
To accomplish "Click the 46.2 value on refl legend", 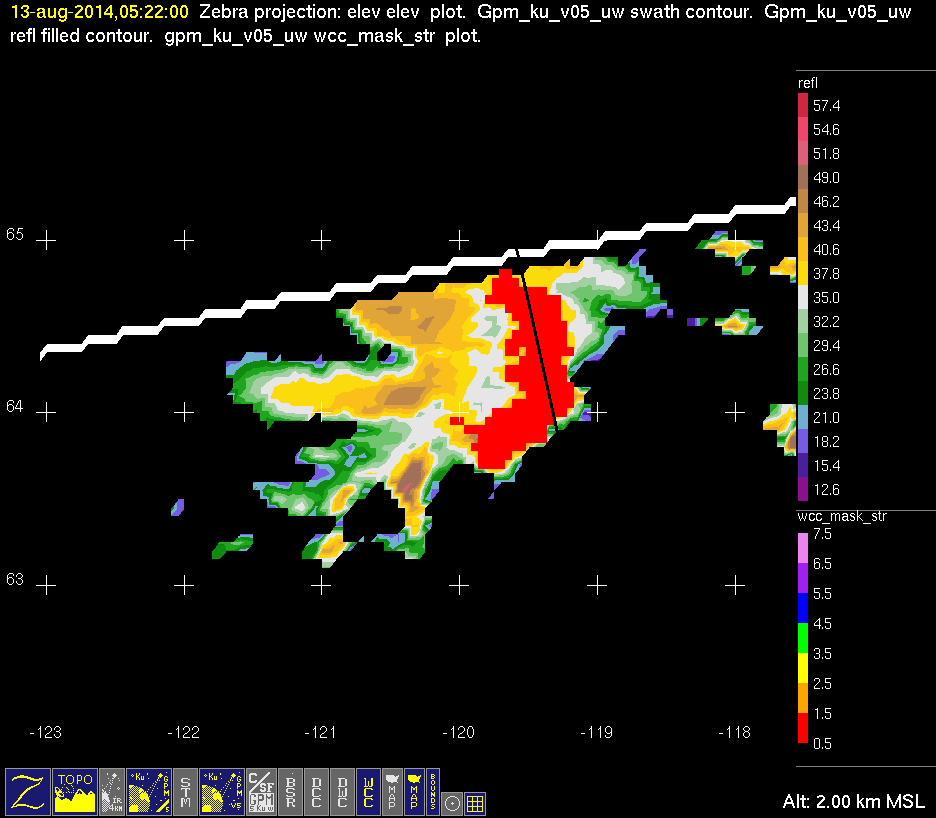I will pyautogui.click(x=826, y=202).
